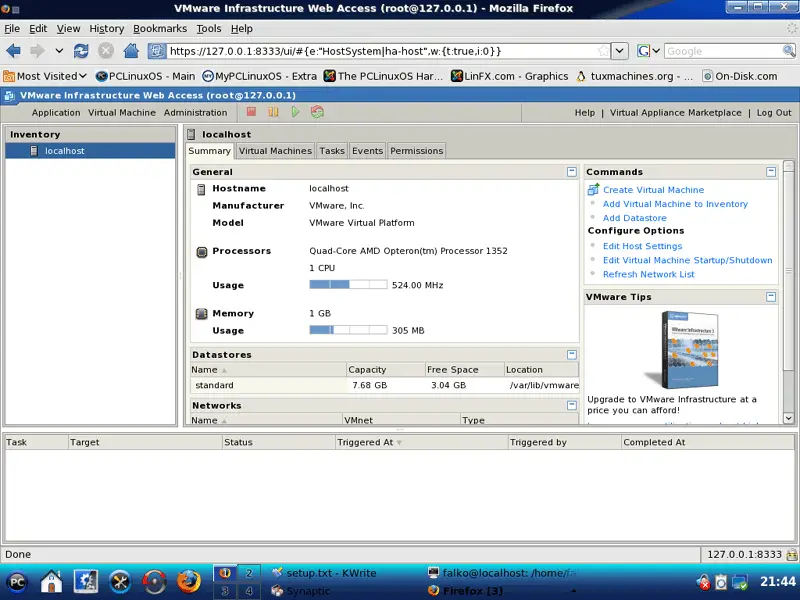Collapse the Datastores panel
Screen dimensions: 800x600
pos(571,354)
